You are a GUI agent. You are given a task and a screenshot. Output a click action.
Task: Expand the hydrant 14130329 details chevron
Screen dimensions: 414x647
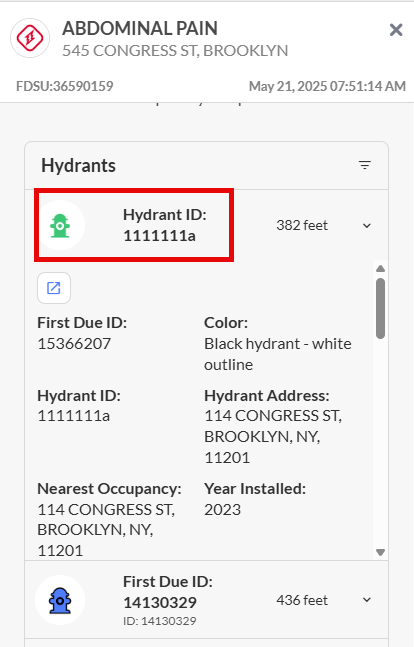point(367,600)
